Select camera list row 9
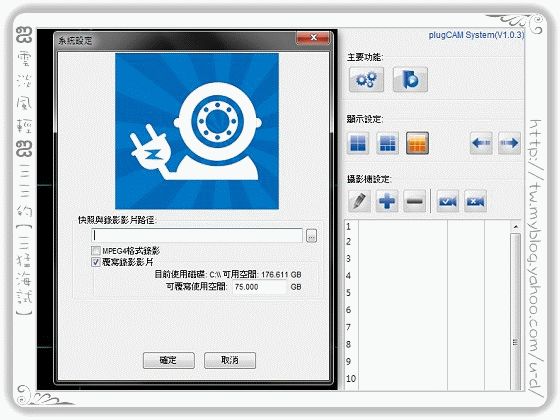Image resolution: width=560 pixels, height=420 pixels. coord(427,361)
